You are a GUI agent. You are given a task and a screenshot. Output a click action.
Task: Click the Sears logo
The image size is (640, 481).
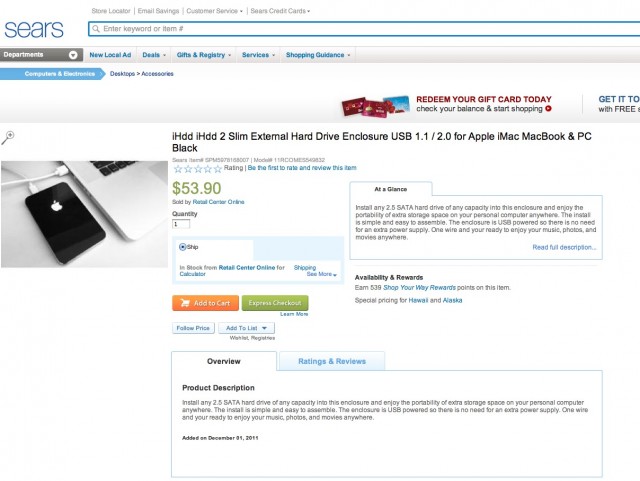pos(33,29)
